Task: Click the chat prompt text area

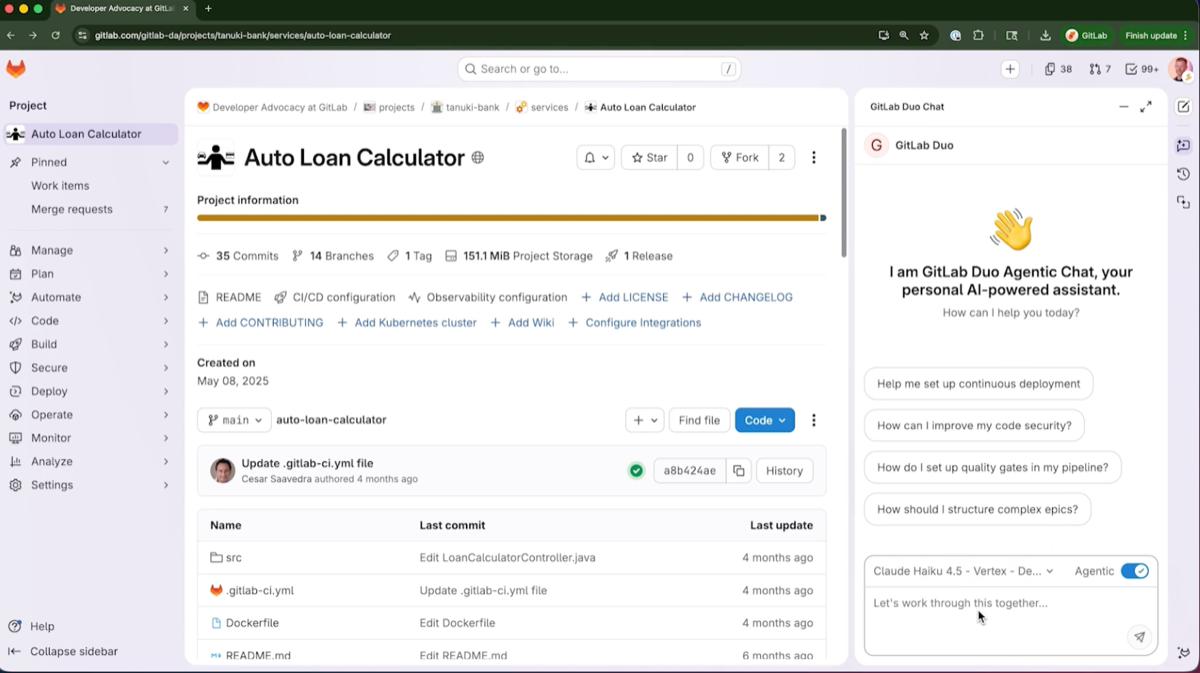Action: 1010,620
